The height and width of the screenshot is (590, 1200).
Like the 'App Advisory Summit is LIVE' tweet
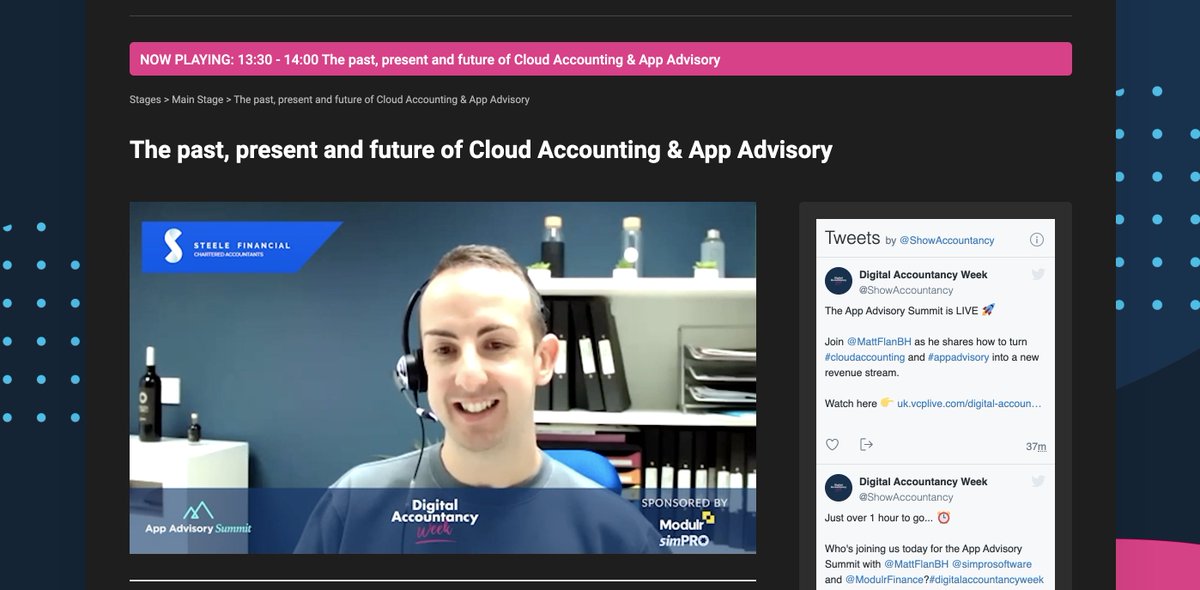[832, 445]
